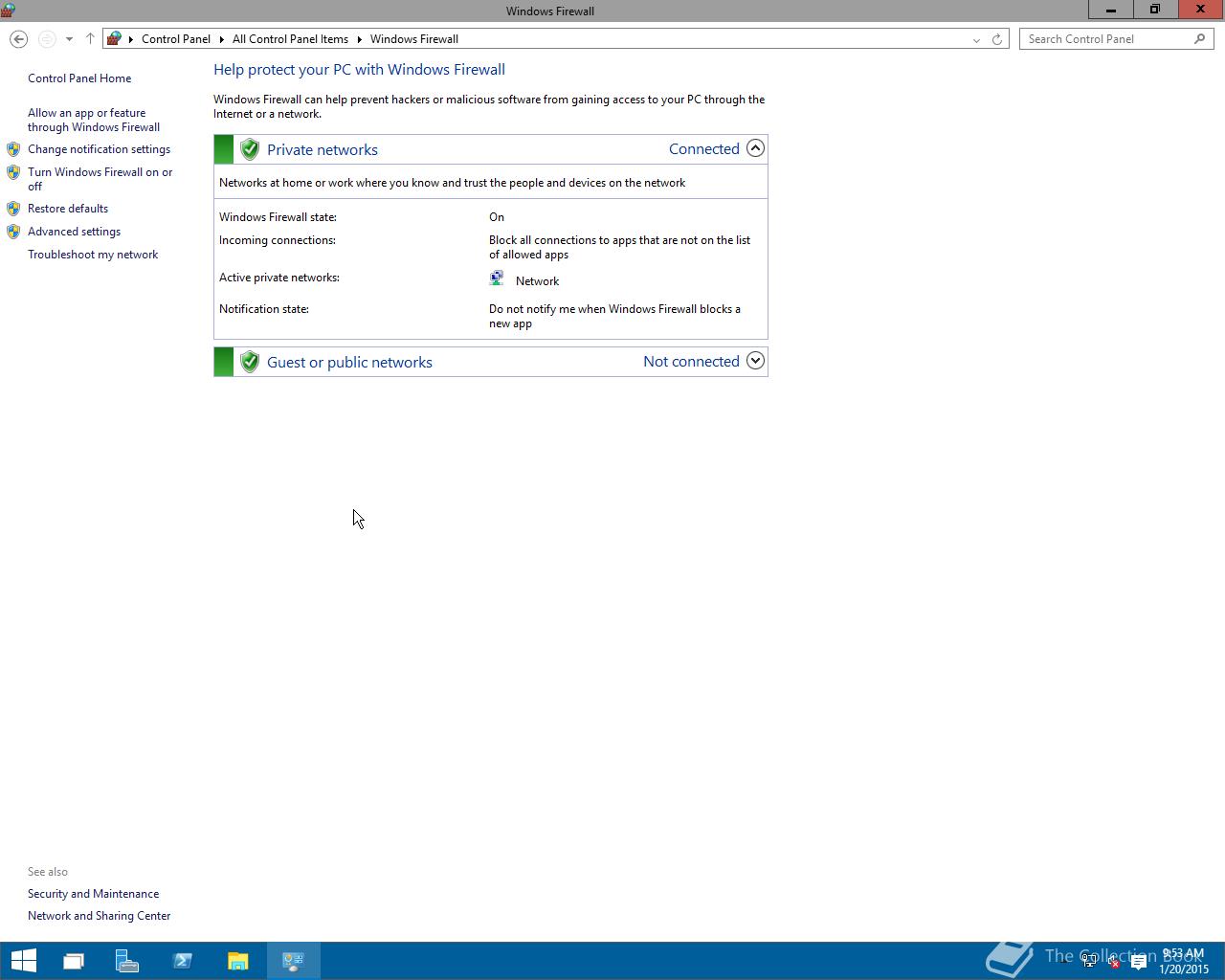Screen dimensions: 1225x980
Task: Click the Private networks heading
Action: (x=323, y=149)
